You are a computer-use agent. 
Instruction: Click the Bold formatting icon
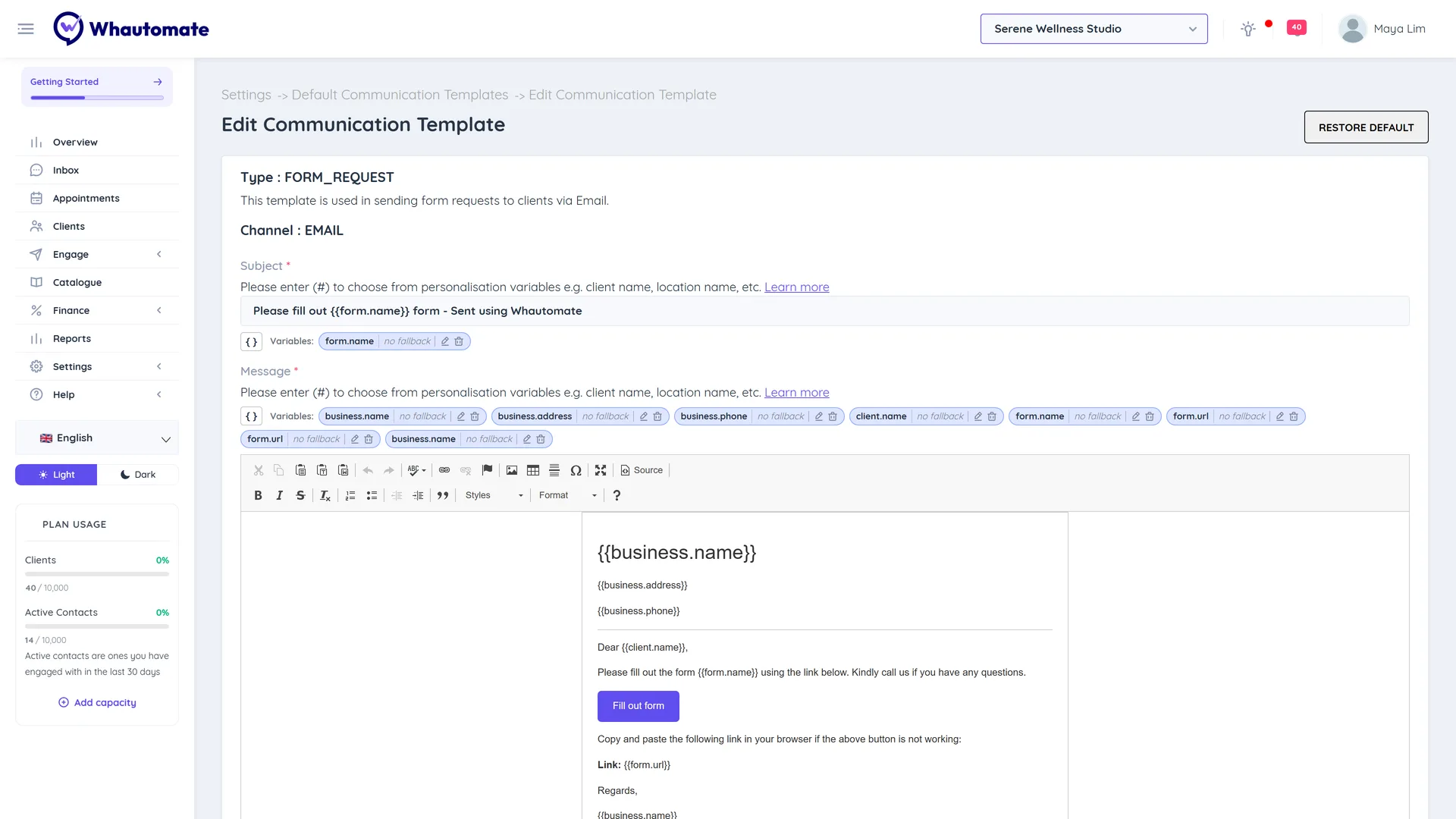[x=258, y=495]
